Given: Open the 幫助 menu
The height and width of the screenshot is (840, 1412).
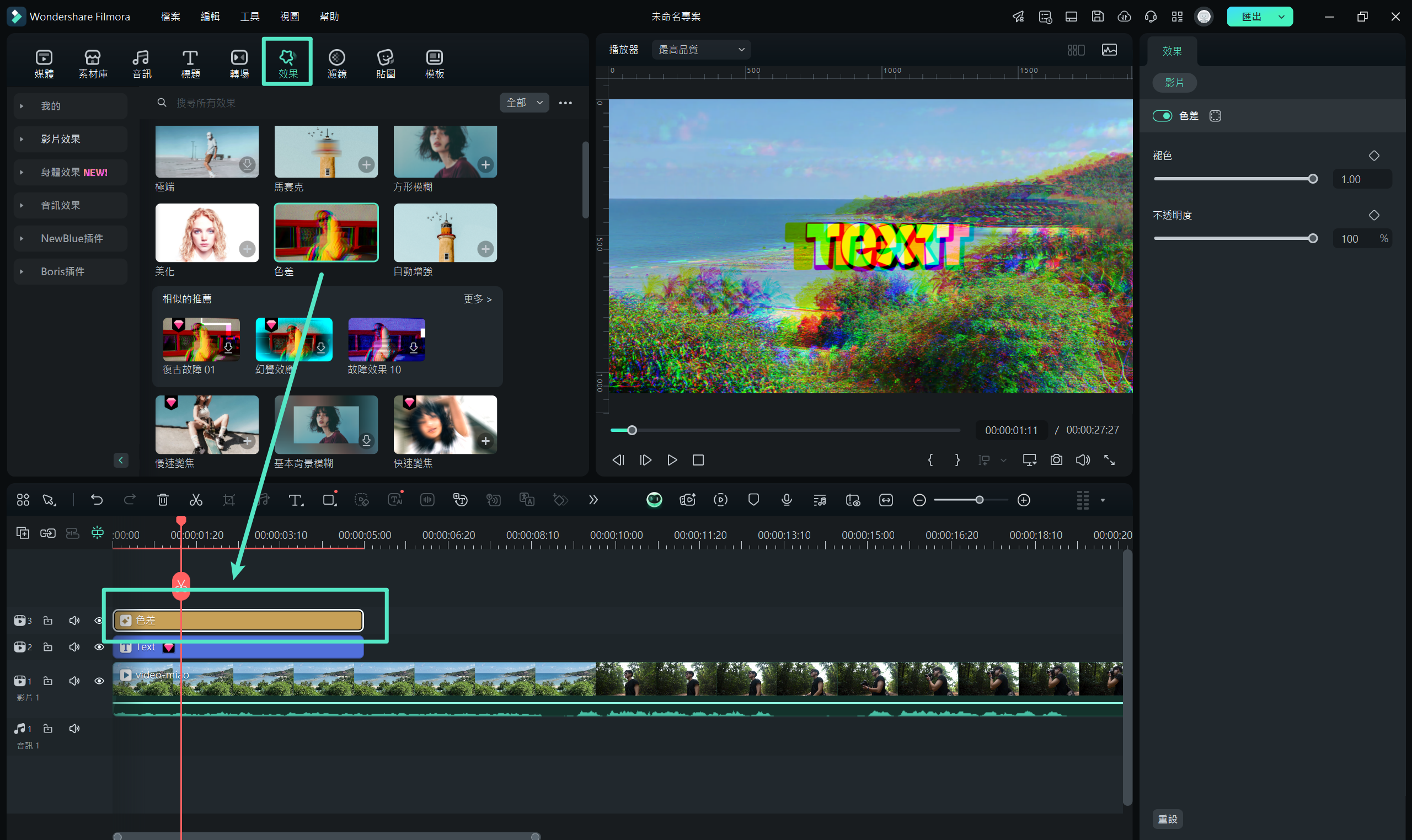Looking at the screenshot, I should (329, 17).
